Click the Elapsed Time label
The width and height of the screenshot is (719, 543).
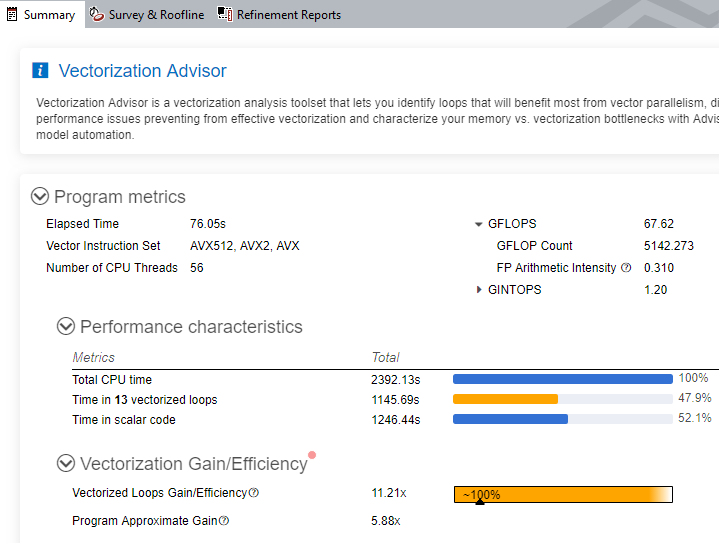tap(83, 224)
